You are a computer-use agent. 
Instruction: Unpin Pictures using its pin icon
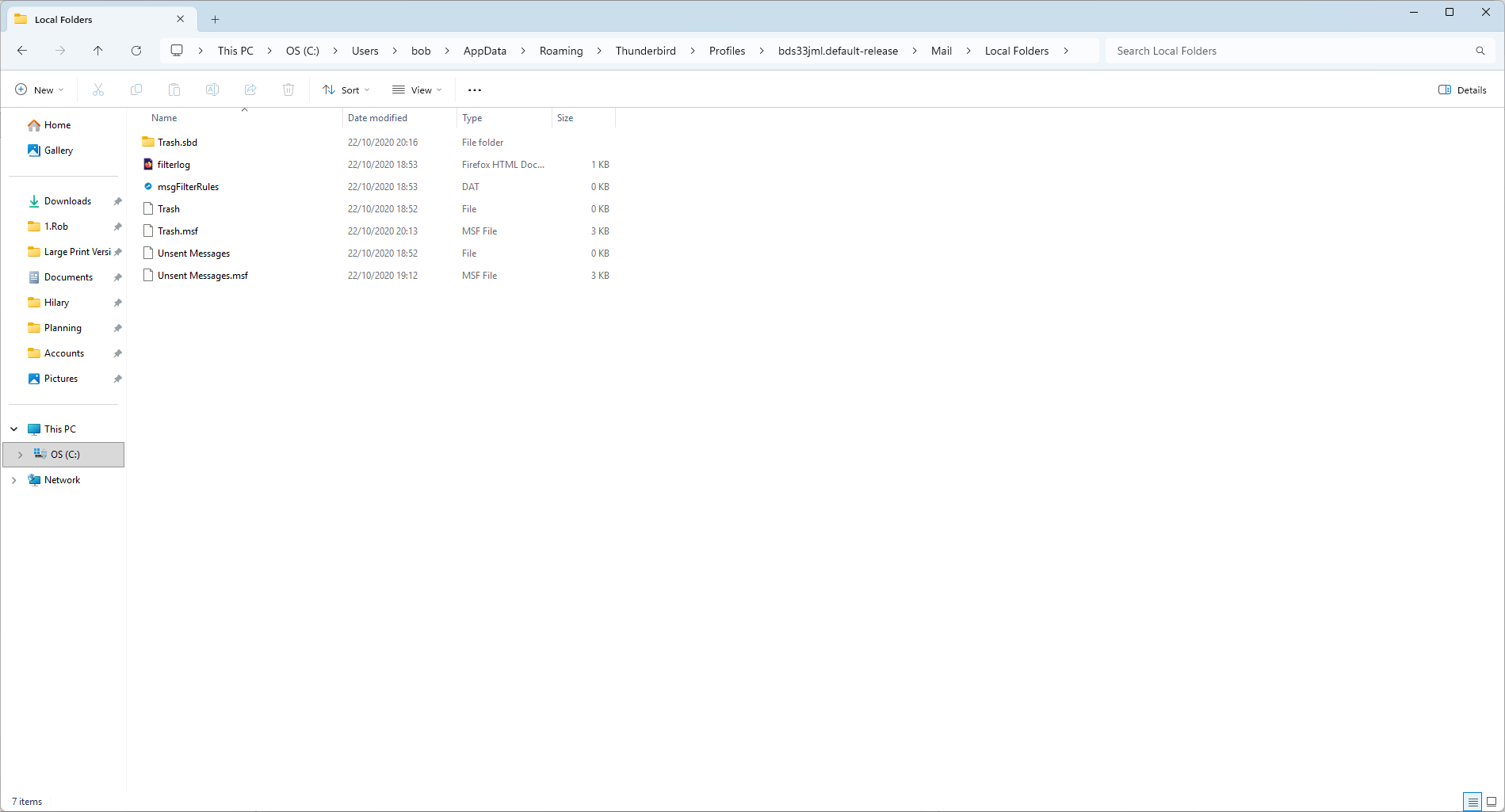(x=118, y=379)
